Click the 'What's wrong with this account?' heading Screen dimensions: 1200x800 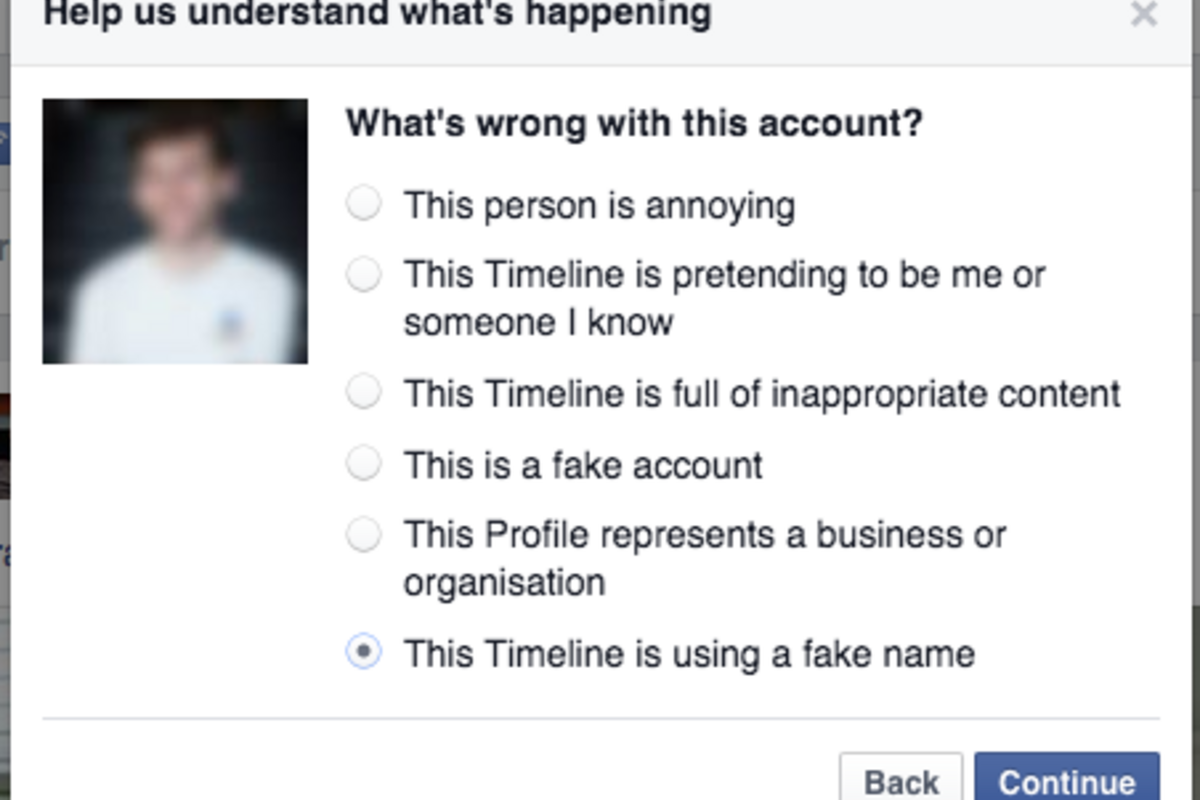pyautogui.click(x=634, y=125)
